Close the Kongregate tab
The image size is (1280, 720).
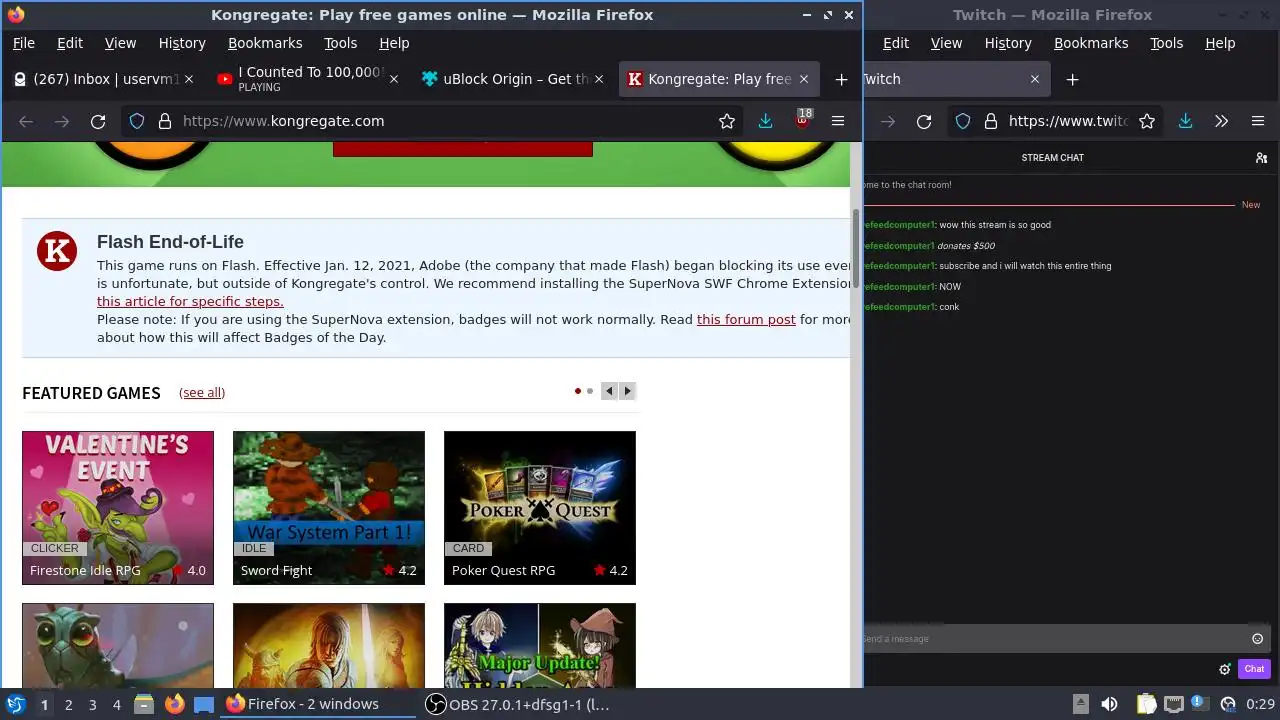[x=804, y=79]
